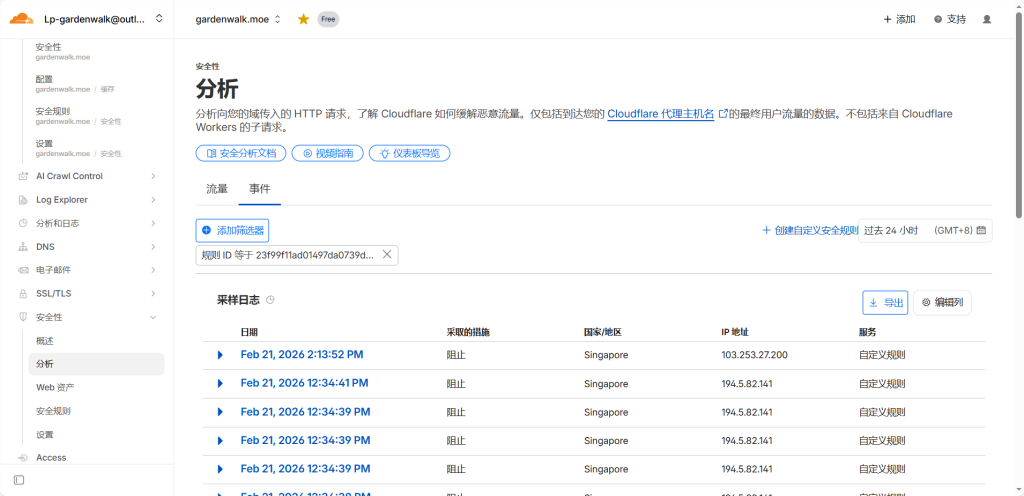1024x496 pixels.
Task: Click the SSL/TLS lock icon
Action: click(x=24, y=294)
